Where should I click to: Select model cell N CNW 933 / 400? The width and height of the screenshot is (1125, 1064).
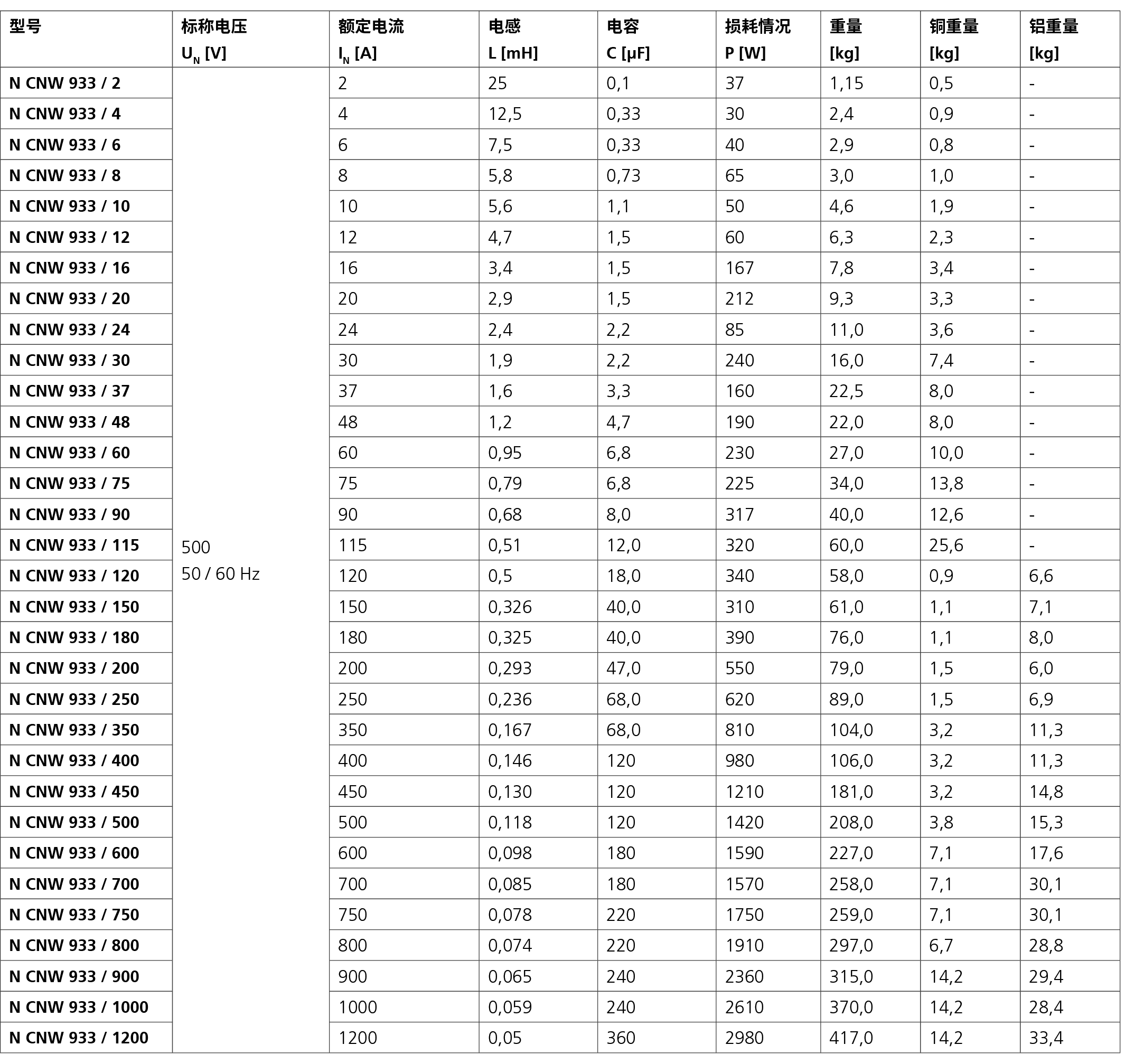point(86,760)
